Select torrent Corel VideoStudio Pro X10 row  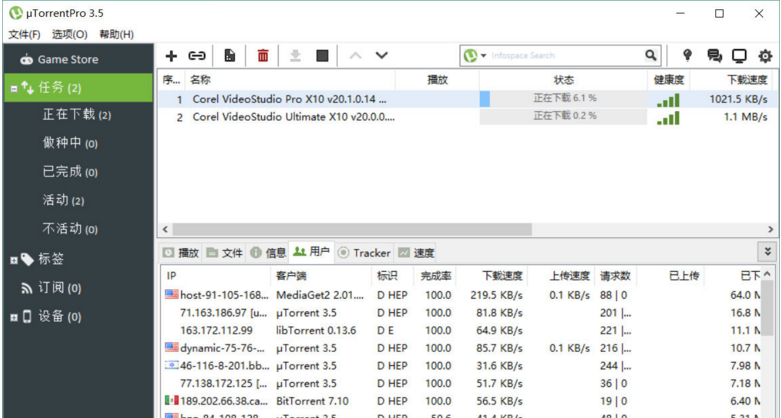tap(467, 99)
